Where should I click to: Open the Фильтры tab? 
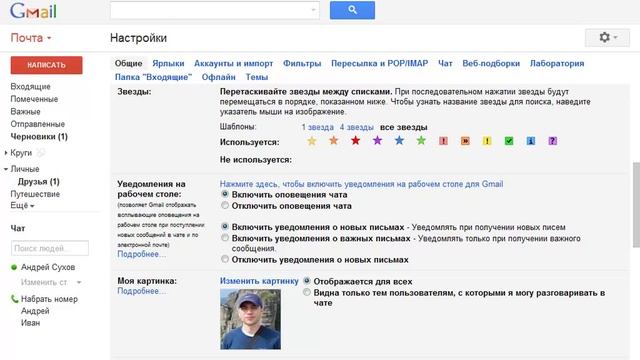(x=302, y=63)
